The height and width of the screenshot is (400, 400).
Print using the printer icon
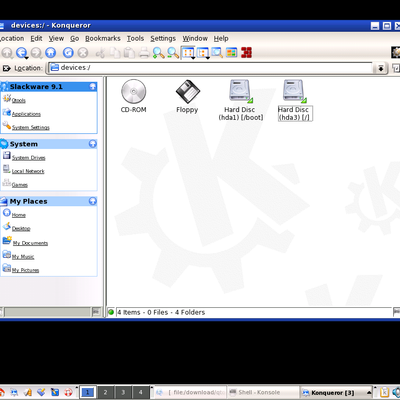[x=144, y=53]
